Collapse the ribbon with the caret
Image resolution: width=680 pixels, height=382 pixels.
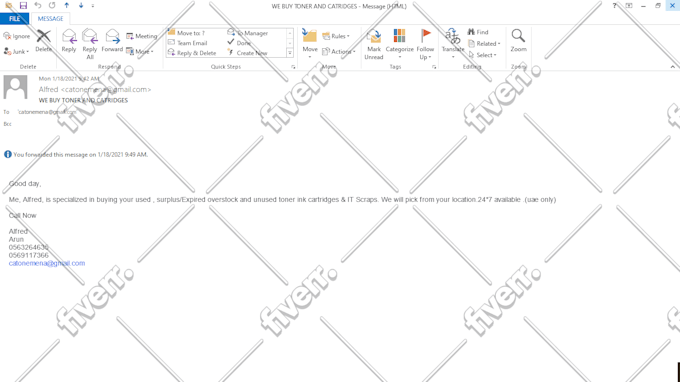[x=672, y=67]
